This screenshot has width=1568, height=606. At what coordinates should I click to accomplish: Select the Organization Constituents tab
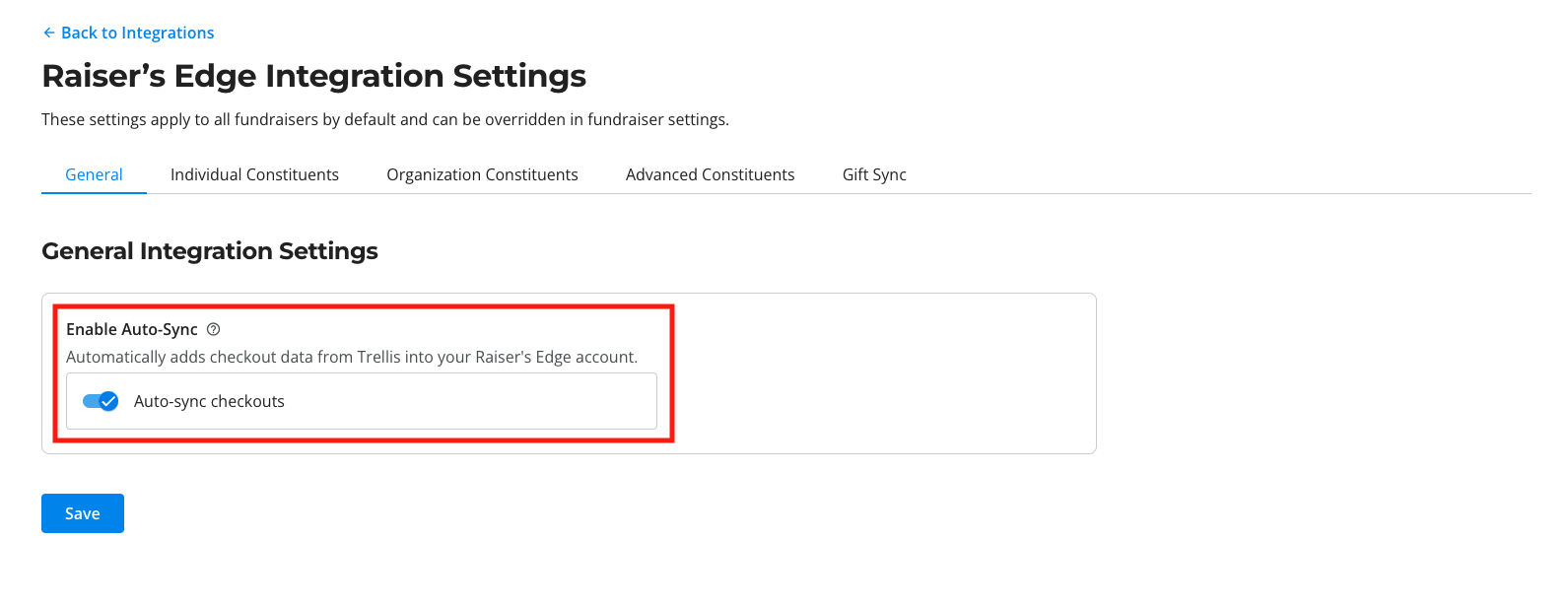point(482,173)
